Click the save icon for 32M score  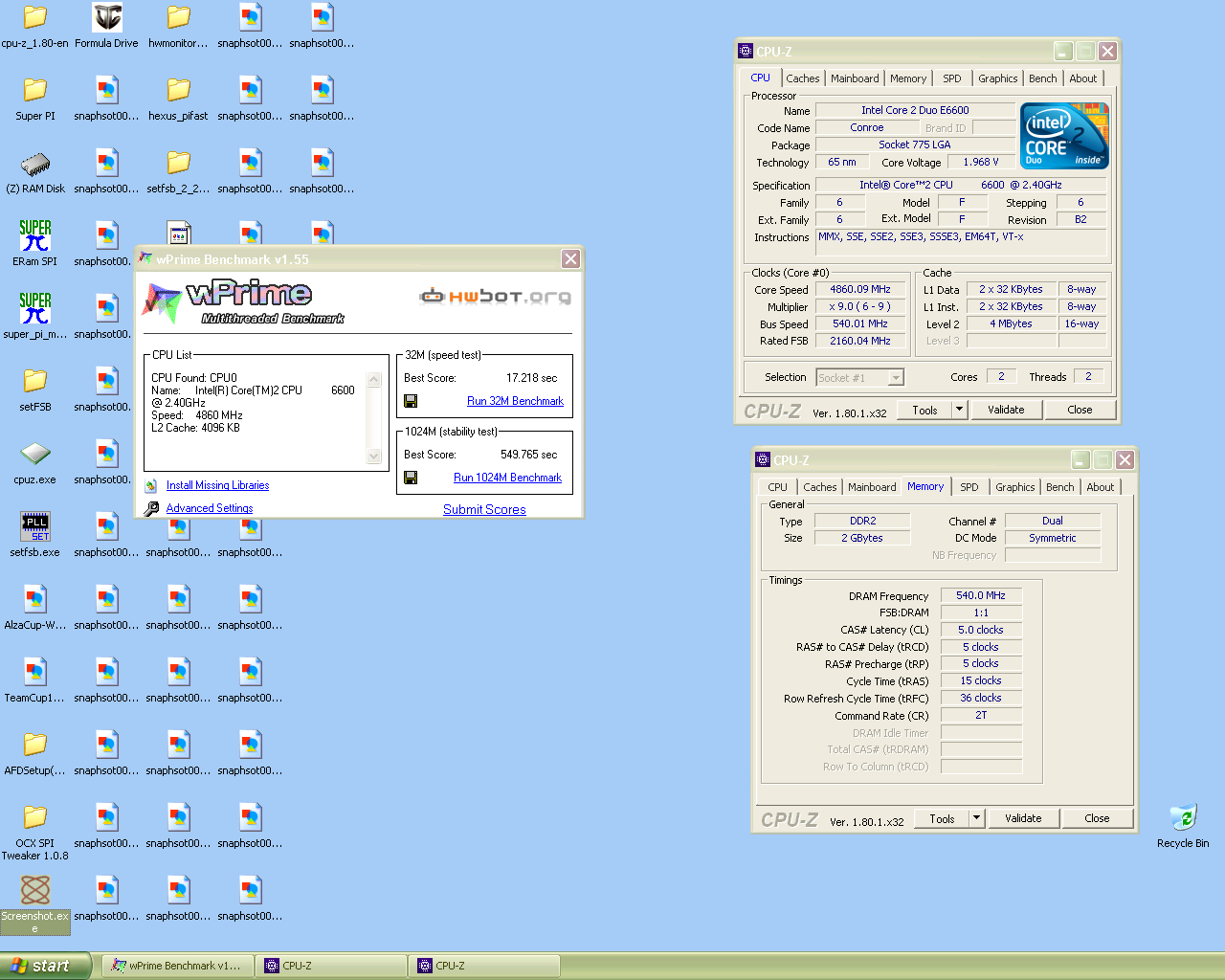click(x=411, y=401)
